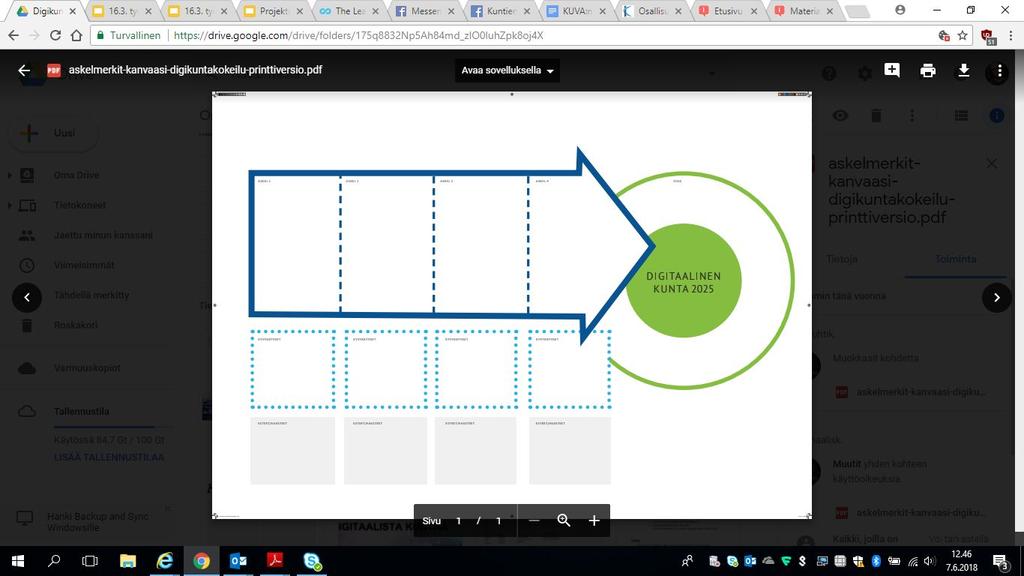Open the Chrome taskbar icon
Image resolution: width=1024 pixels, height=576 pixels.
coord(201,561)
